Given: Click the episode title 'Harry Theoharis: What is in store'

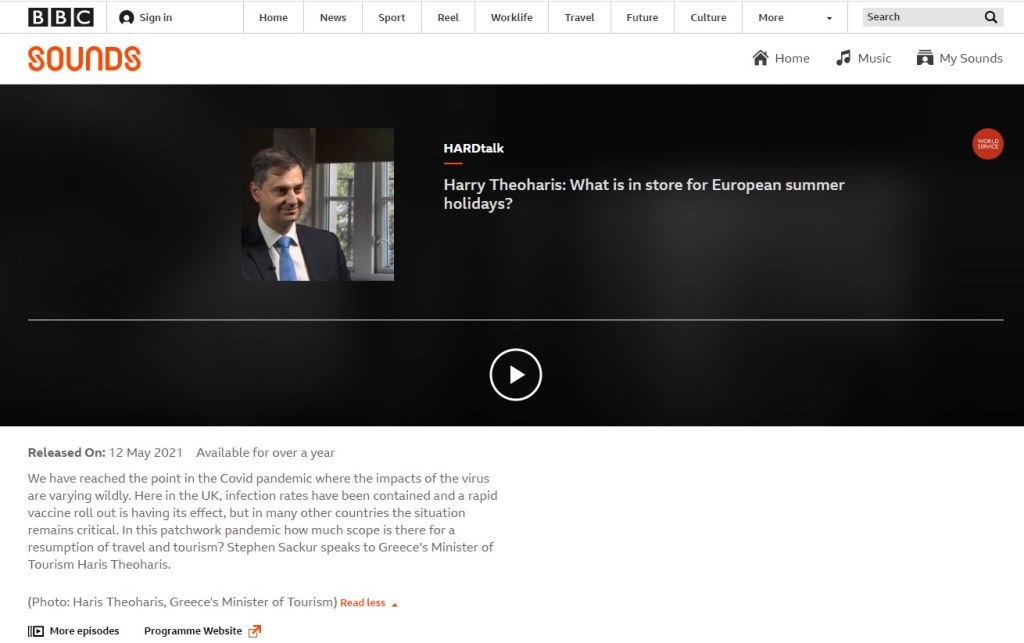Looking at the screenshot, I should point(644,194).
